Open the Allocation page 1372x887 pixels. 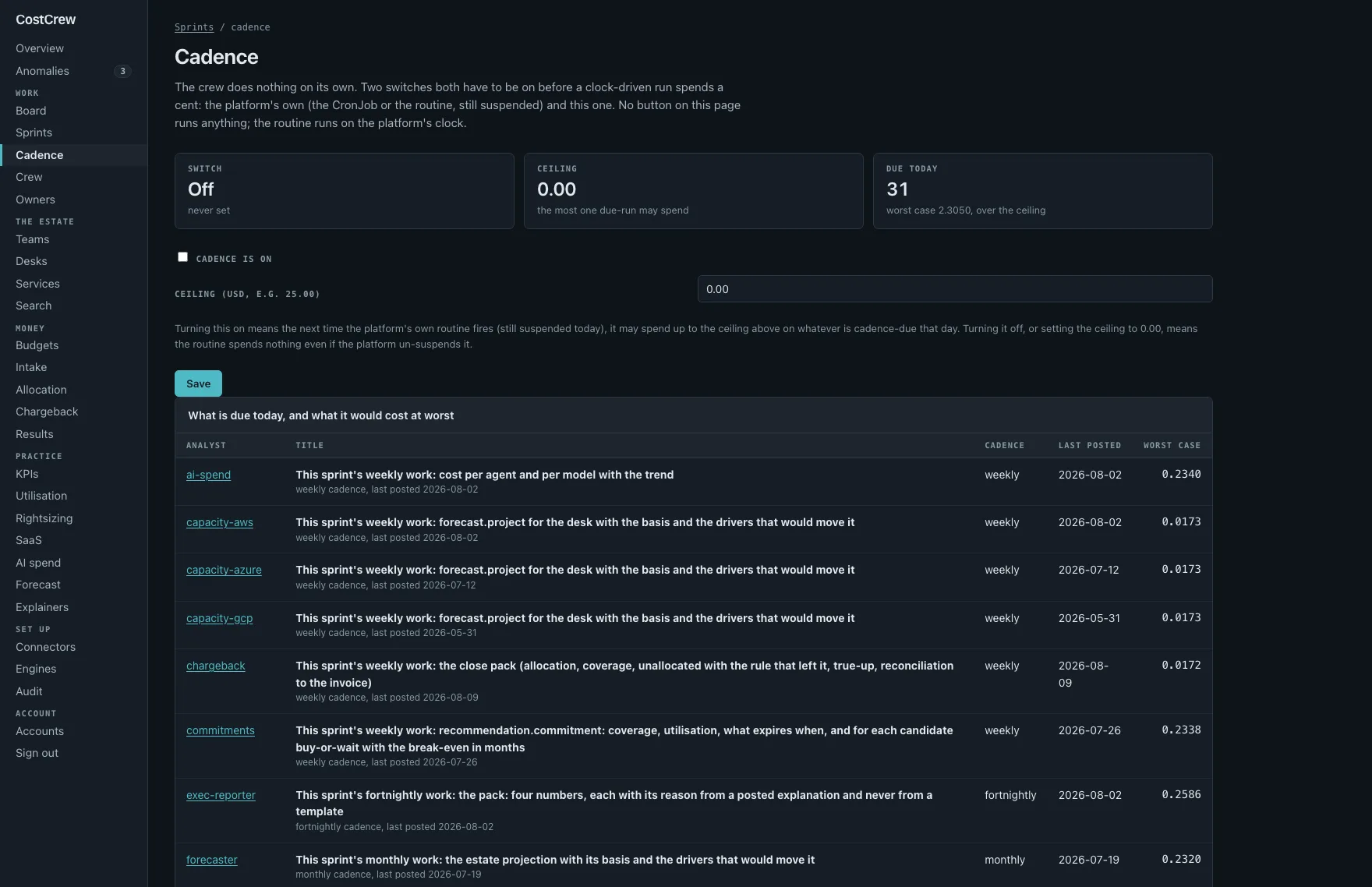pyautogui.click(x=73, y=390)
